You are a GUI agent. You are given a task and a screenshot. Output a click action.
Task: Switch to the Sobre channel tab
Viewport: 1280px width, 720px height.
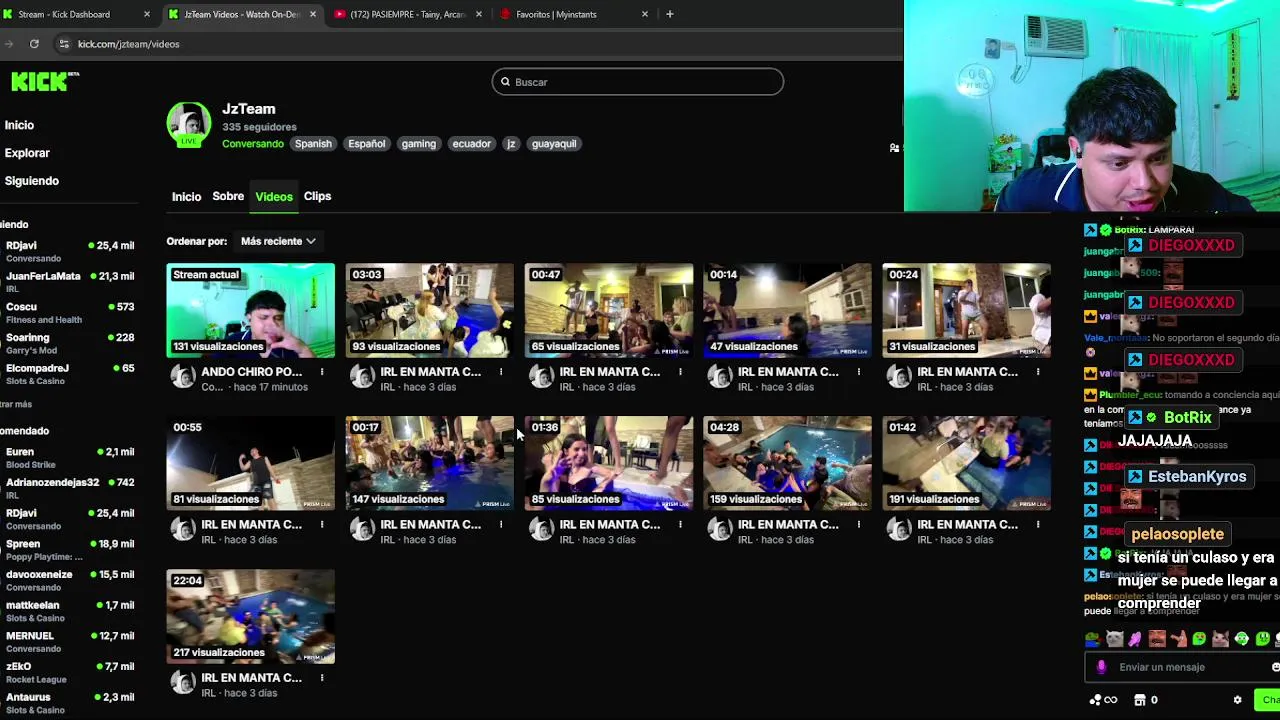click(228, 196)
